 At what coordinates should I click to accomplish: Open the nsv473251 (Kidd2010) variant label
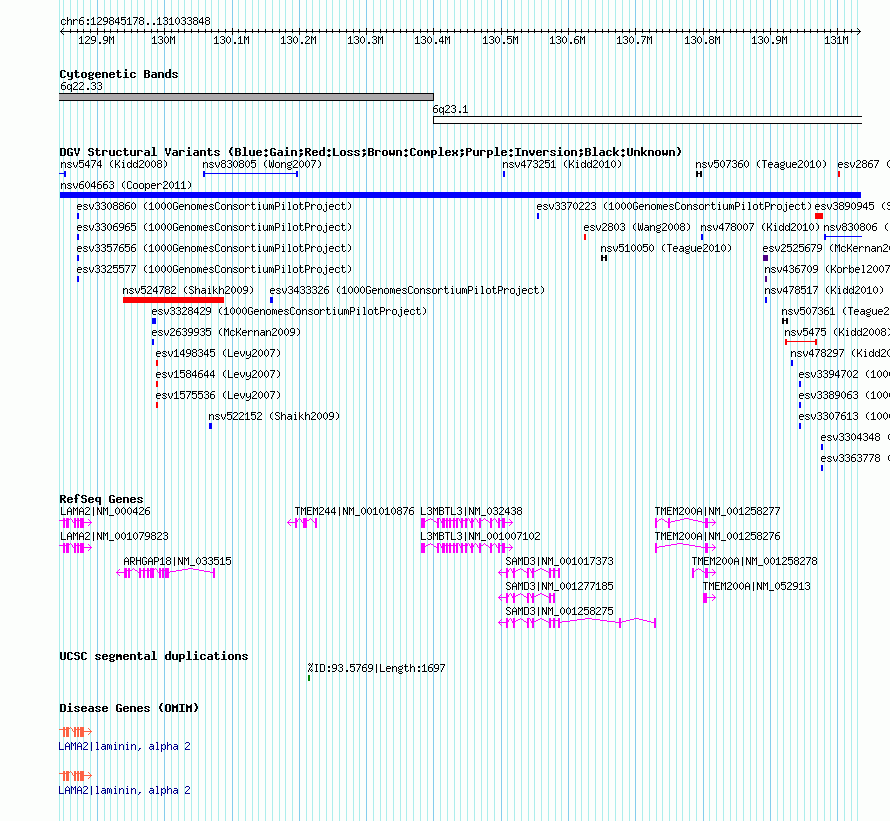(x=562, y=164)
